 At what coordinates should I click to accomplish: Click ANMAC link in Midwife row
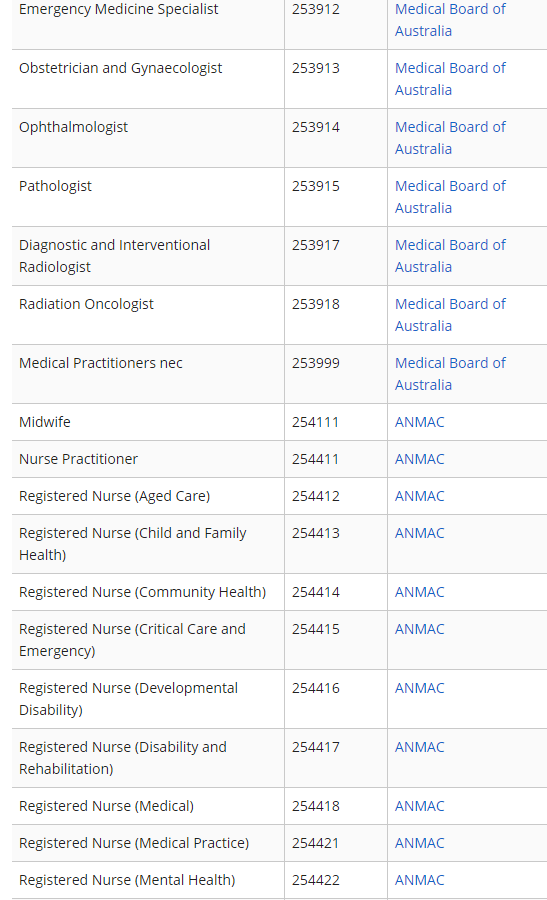[420, 422]
